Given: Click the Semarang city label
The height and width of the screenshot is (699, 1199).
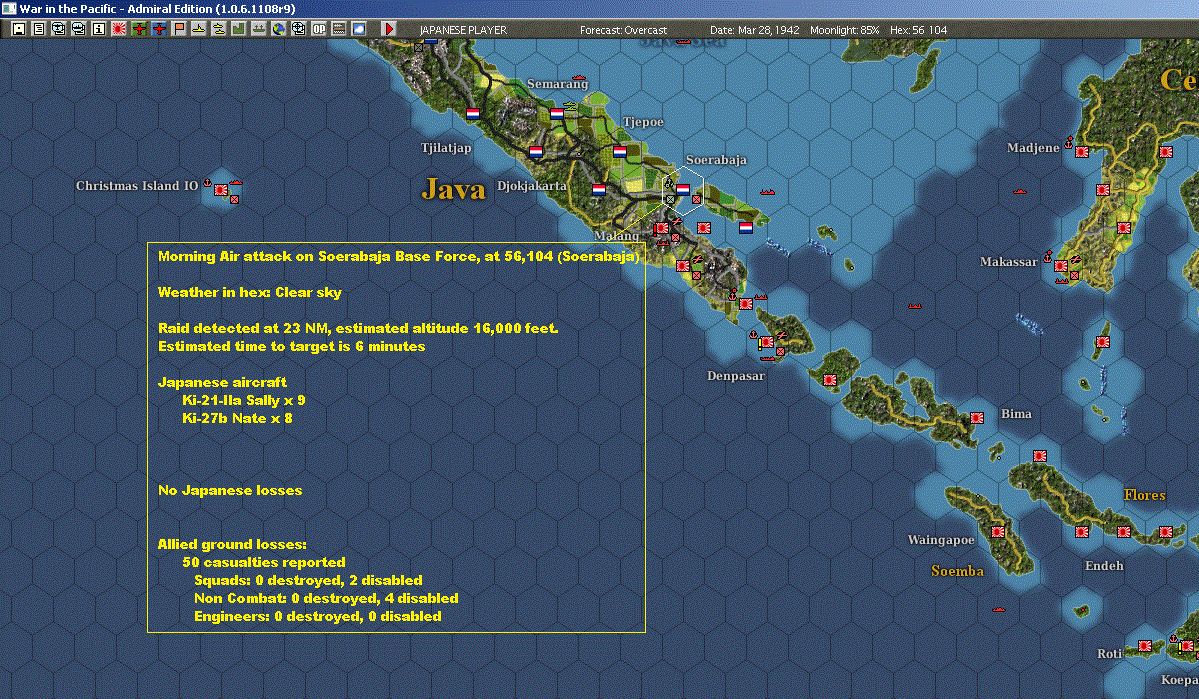Looking at the screenshot, I should [557, 83].
